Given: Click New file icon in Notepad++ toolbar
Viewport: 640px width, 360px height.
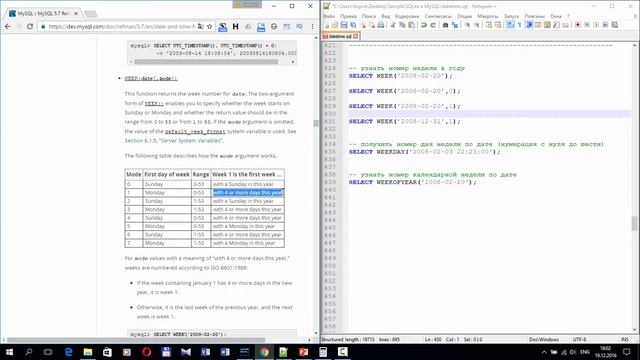Looking at the screenshot, I should [326, 25].
